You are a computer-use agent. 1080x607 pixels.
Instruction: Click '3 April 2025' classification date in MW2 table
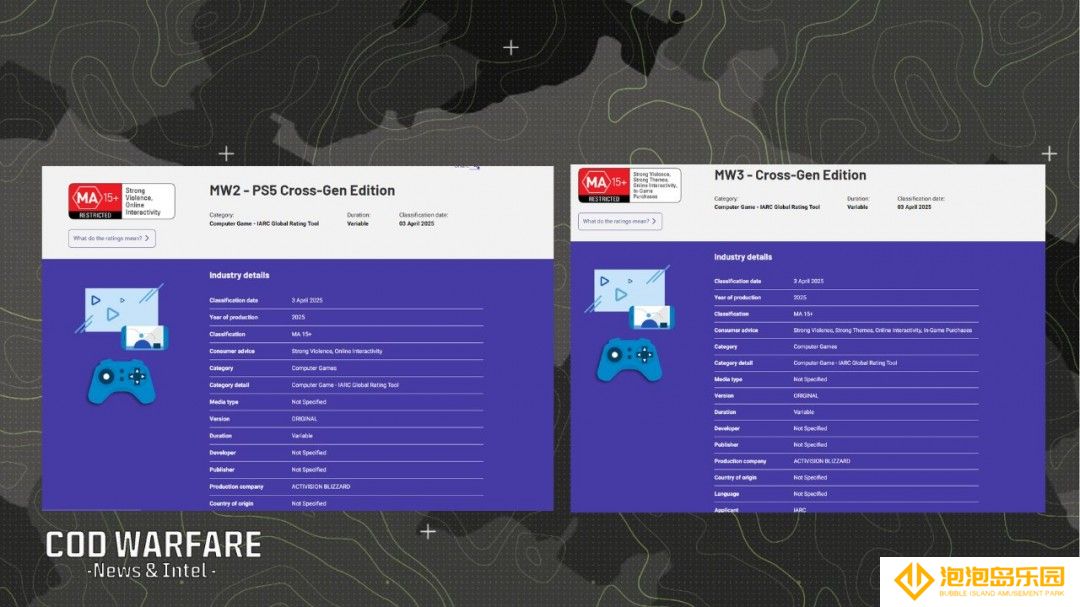[307, 300]
